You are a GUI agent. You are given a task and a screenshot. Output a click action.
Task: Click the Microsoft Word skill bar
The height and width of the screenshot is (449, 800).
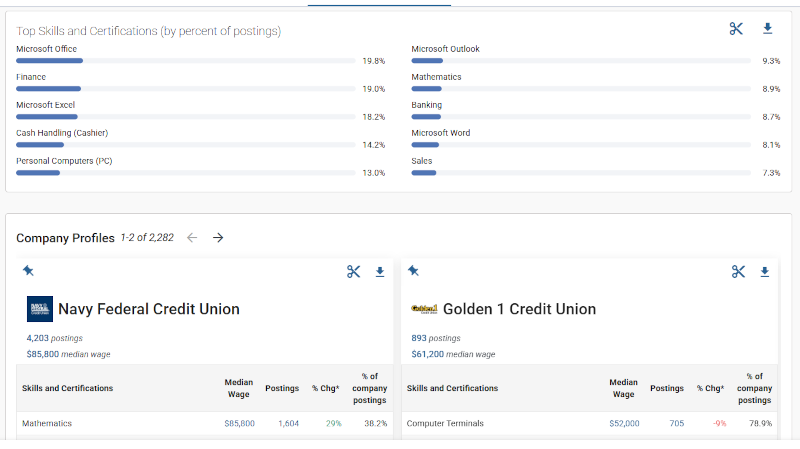tap(581, 145)
